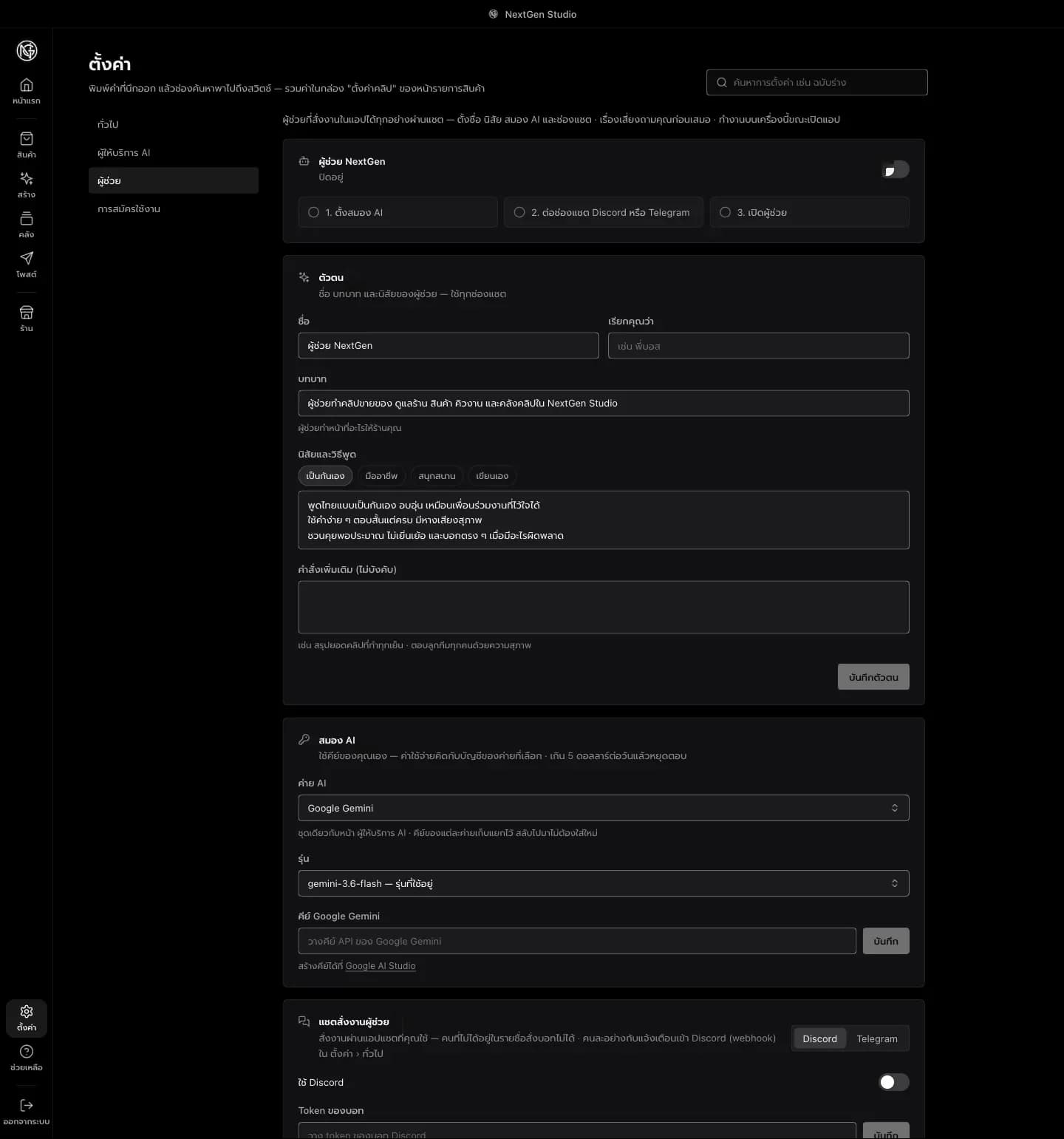
Task: Click the sparkle icon beside ตัวตน
Action: tap(304, 277)
